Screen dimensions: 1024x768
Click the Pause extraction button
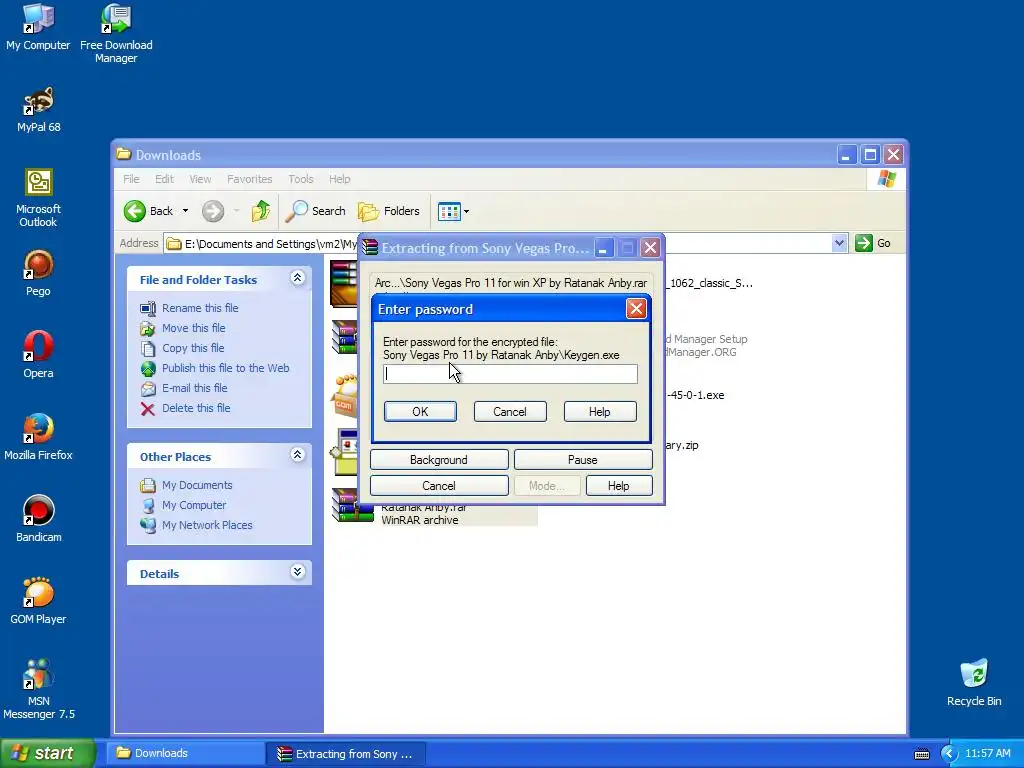click(x=583, y=460)
